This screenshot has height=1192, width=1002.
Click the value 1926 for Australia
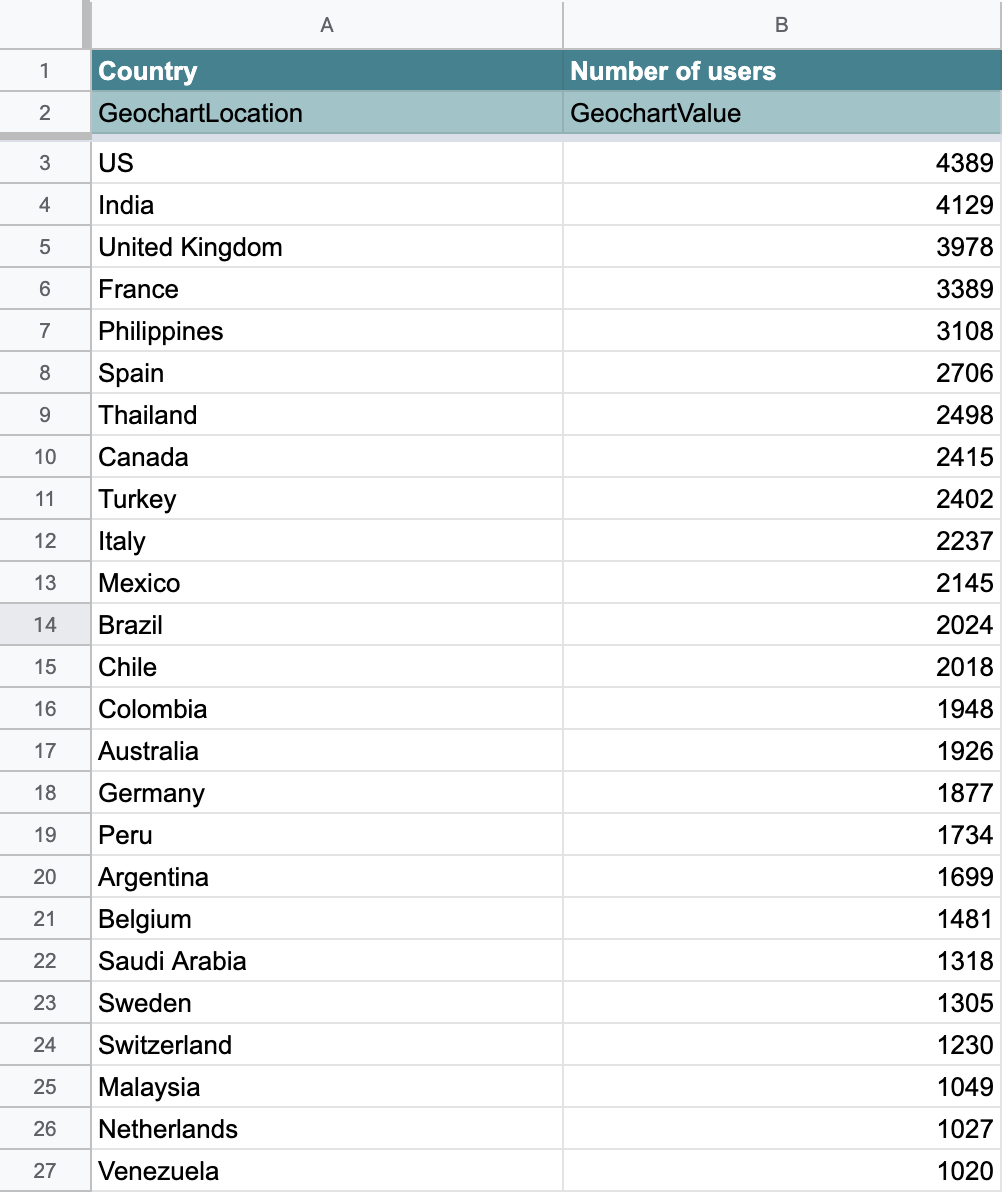coord(782,751)
